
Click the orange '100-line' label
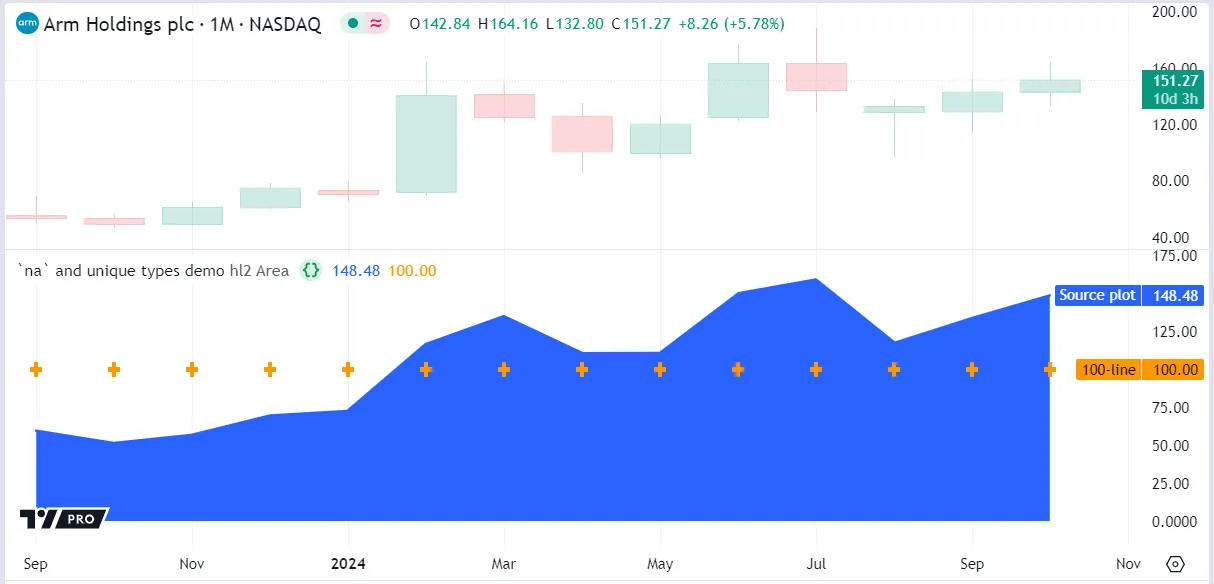1108,370
